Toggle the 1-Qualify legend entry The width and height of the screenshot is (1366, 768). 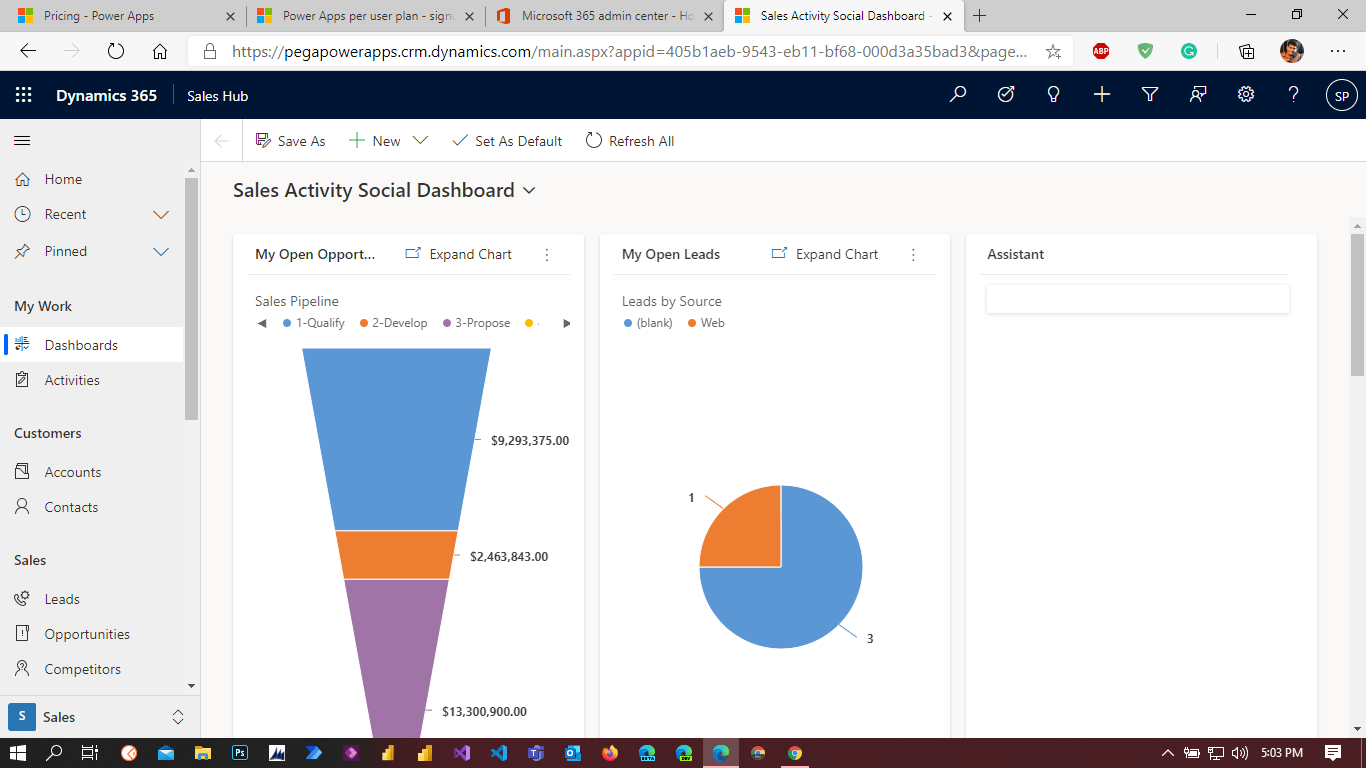[314, 323]
